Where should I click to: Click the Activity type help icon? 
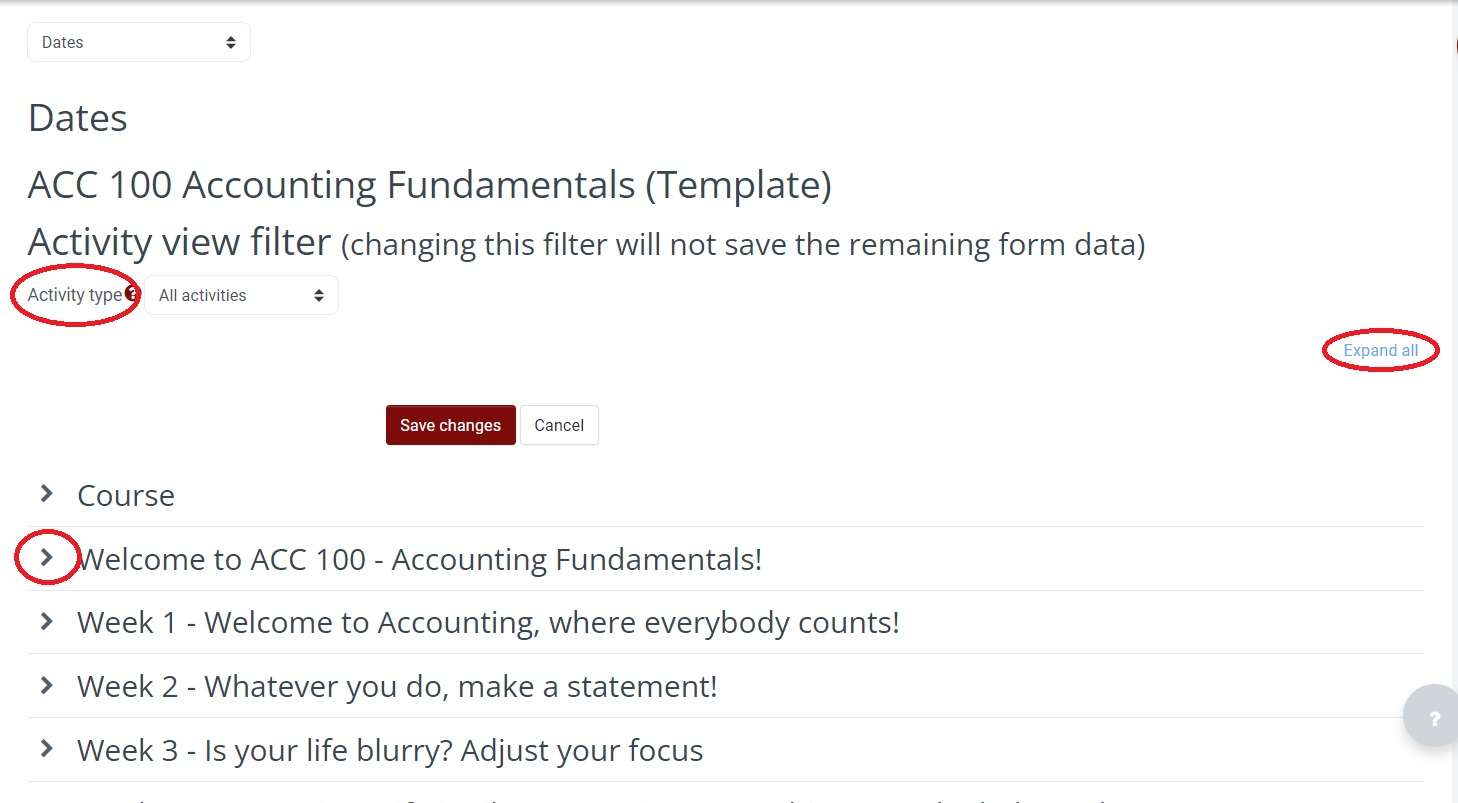point(132,295)
